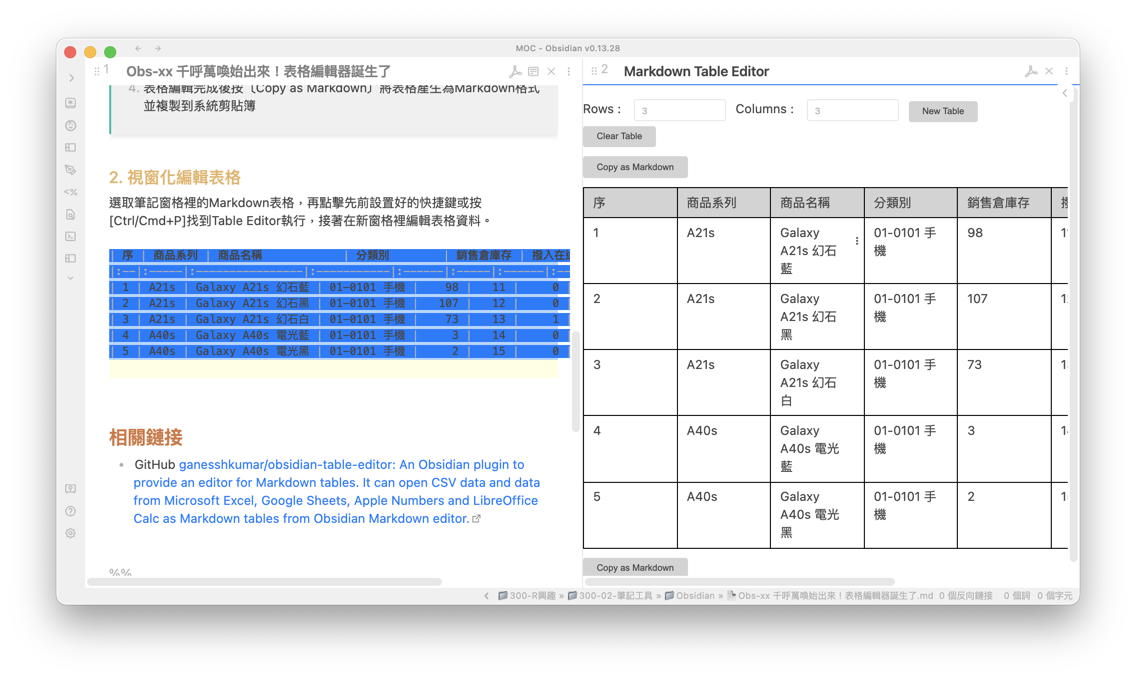Click the Columns input field
1136x679 pixels.
point(853,110)
